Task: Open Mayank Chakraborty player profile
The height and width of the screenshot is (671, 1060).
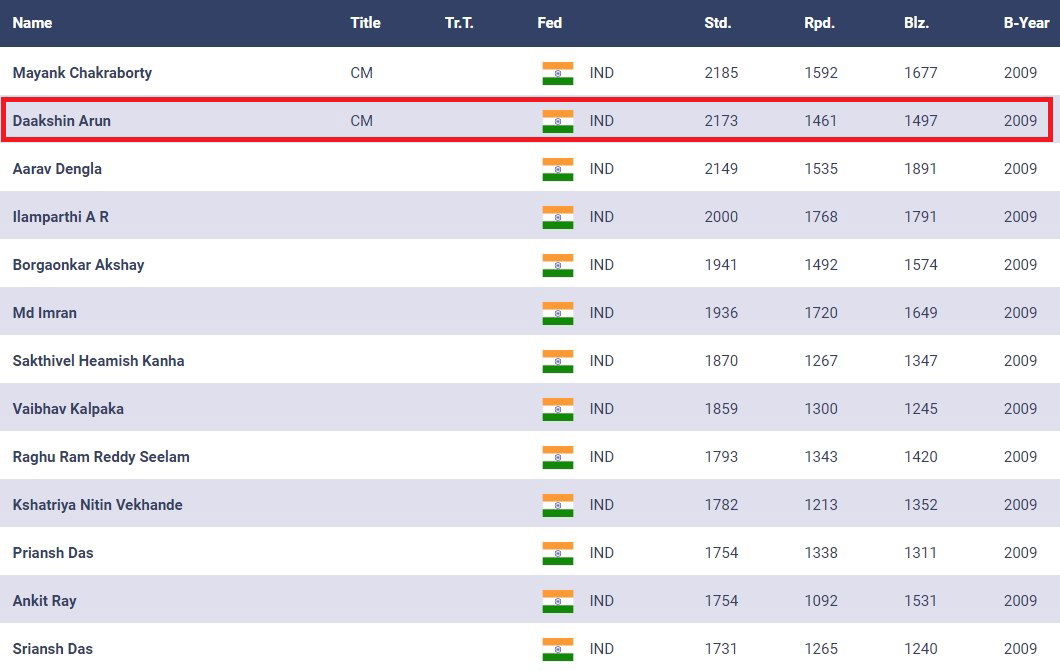Action: [82, 73]
